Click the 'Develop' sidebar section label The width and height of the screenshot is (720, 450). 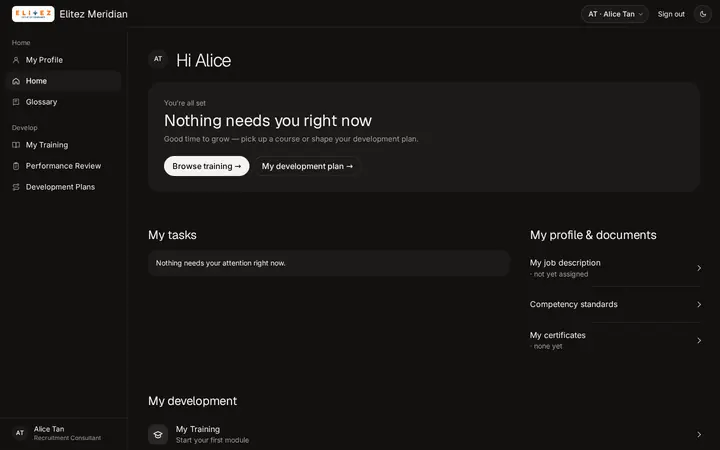click(24, 128)
